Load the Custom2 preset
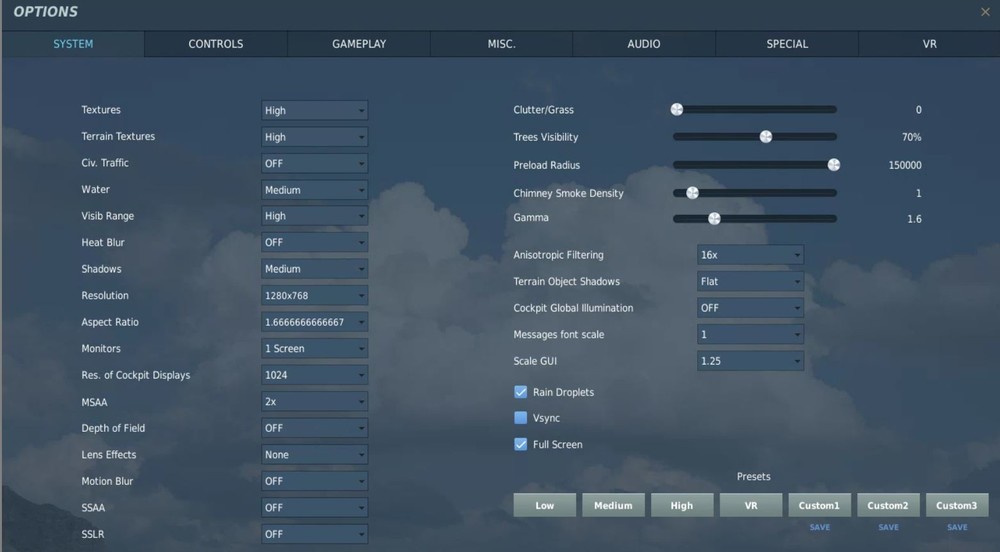Image resolution: width=1000 pixels, height=552 pixels. tap(888, 505)
